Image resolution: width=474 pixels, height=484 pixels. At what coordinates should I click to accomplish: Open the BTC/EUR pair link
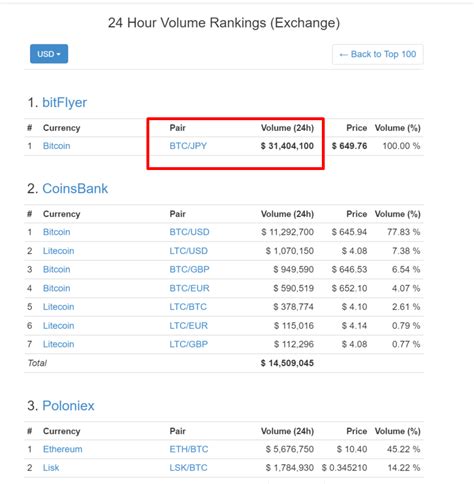(x=189, y=288)
